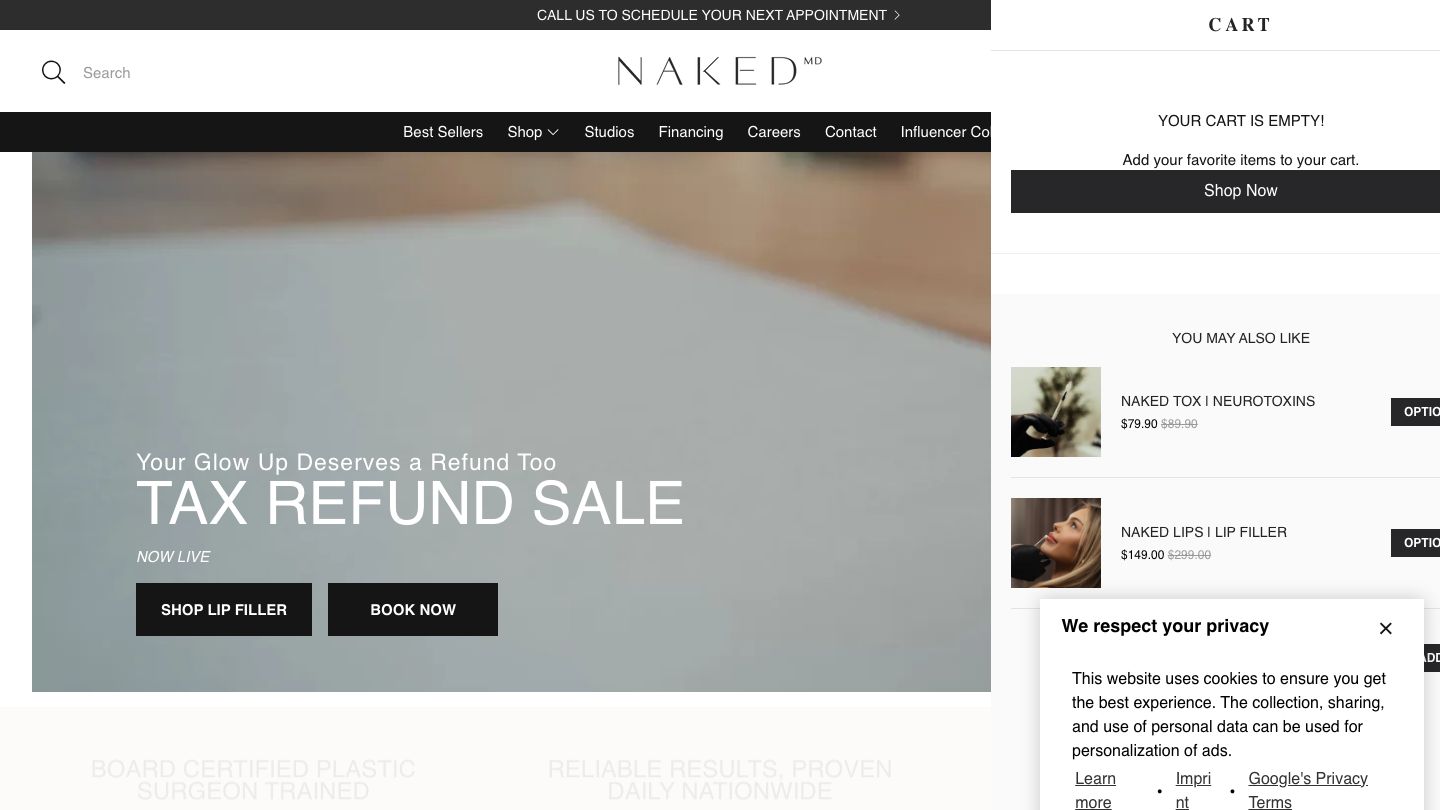
Task: Select Careers in the navigation bar
Action: [x=774, y=132]
